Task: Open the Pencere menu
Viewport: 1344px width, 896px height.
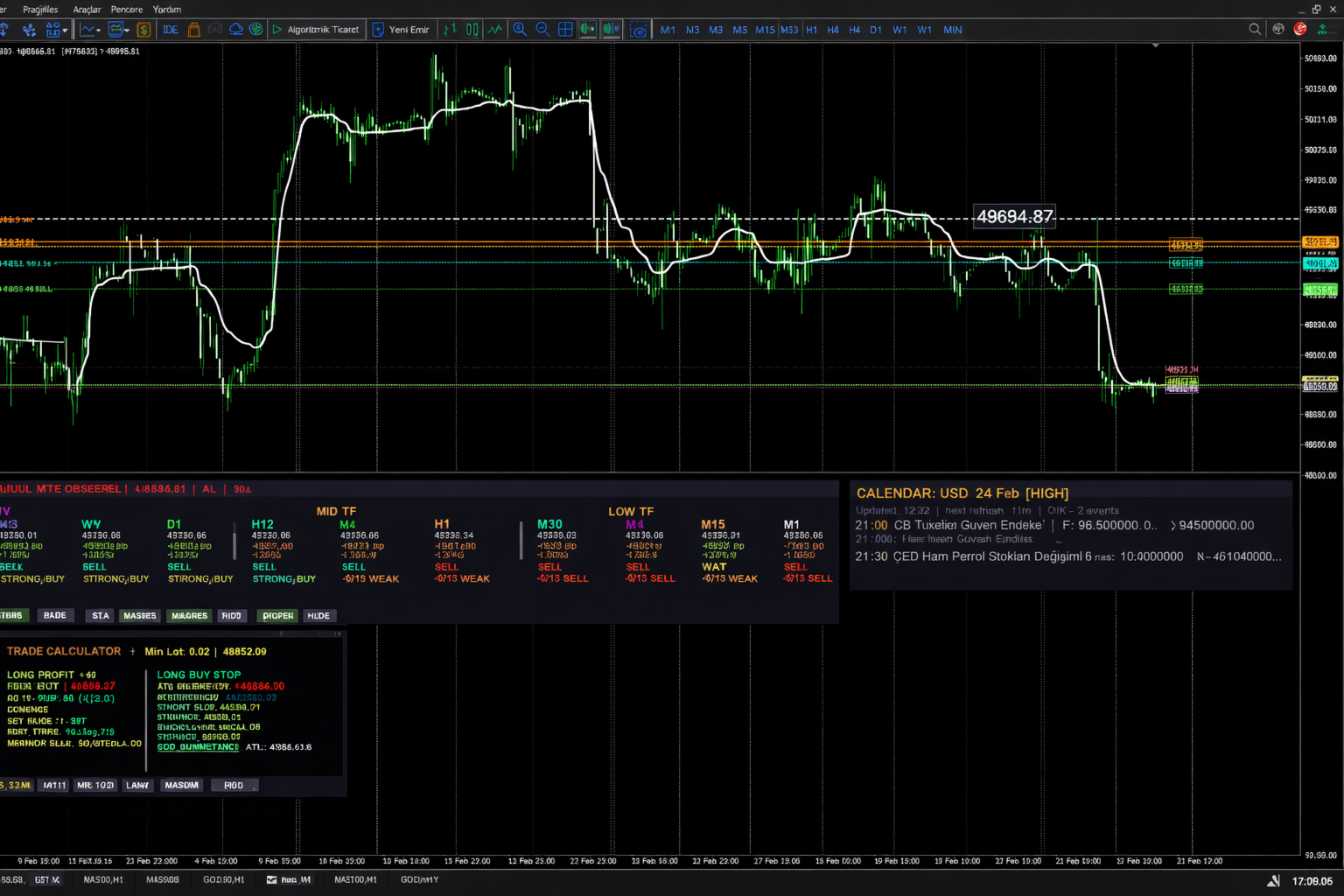Action: pyautogui.click(x=127, y=10)
